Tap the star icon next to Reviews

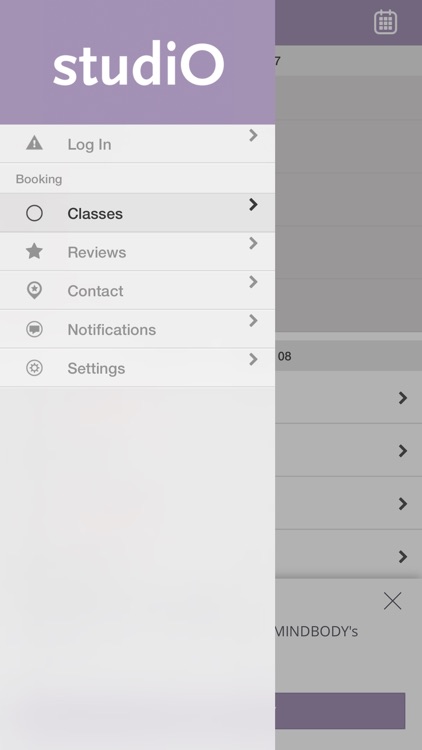click(x=34, y=251)
